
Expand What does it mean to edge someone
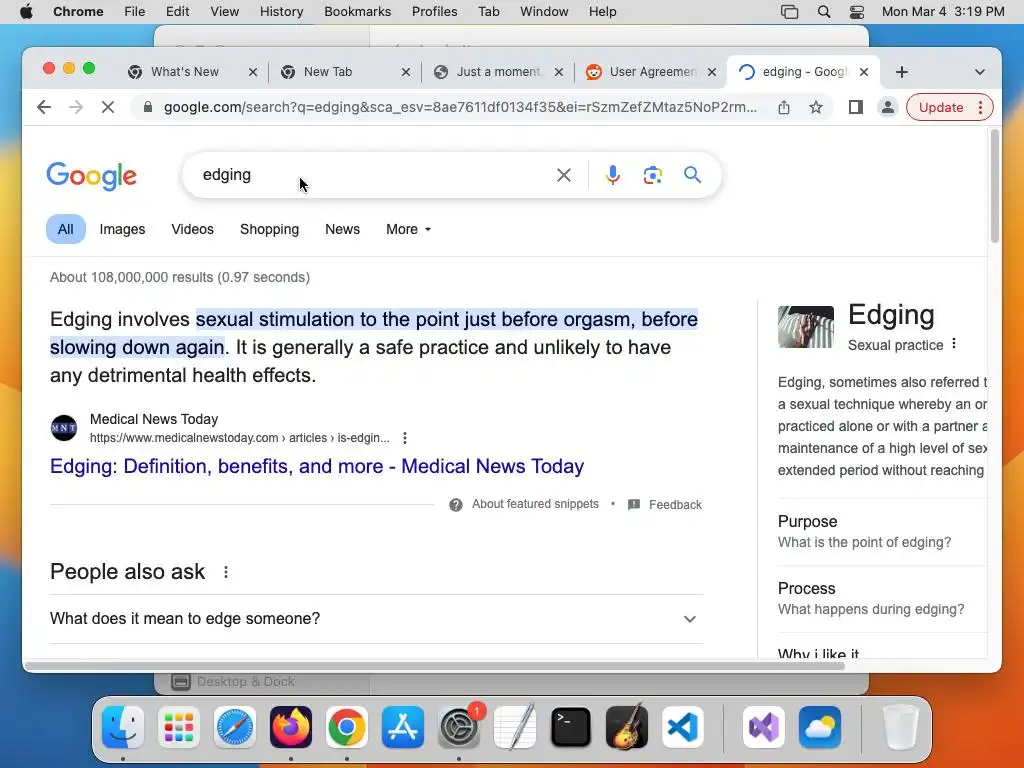[376, 619]
